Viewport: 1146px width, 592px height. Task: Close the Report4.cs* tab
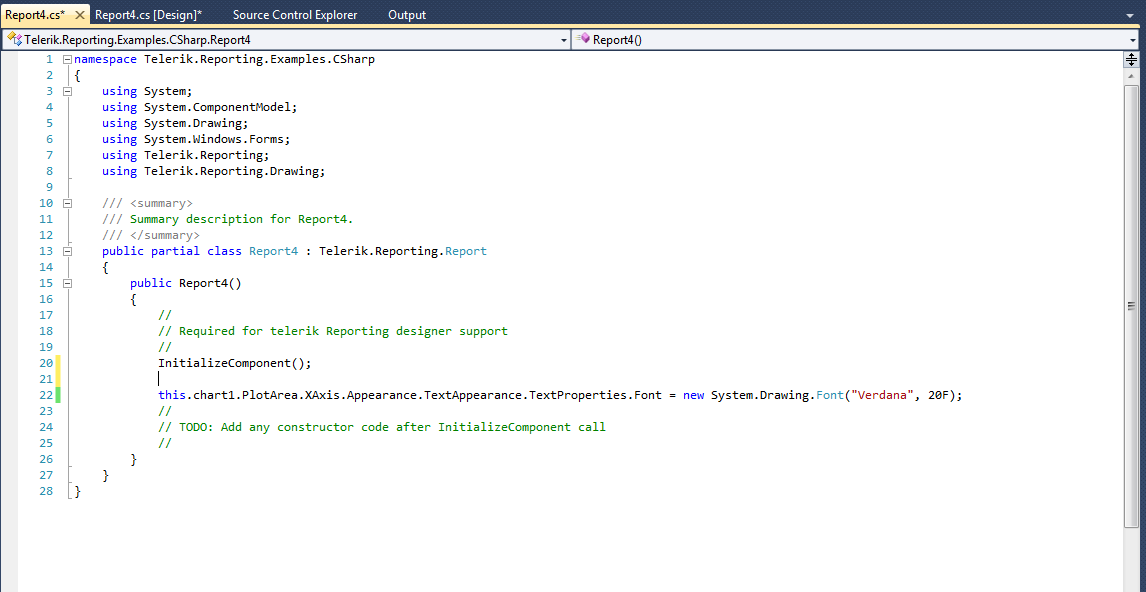coord(80,15)
